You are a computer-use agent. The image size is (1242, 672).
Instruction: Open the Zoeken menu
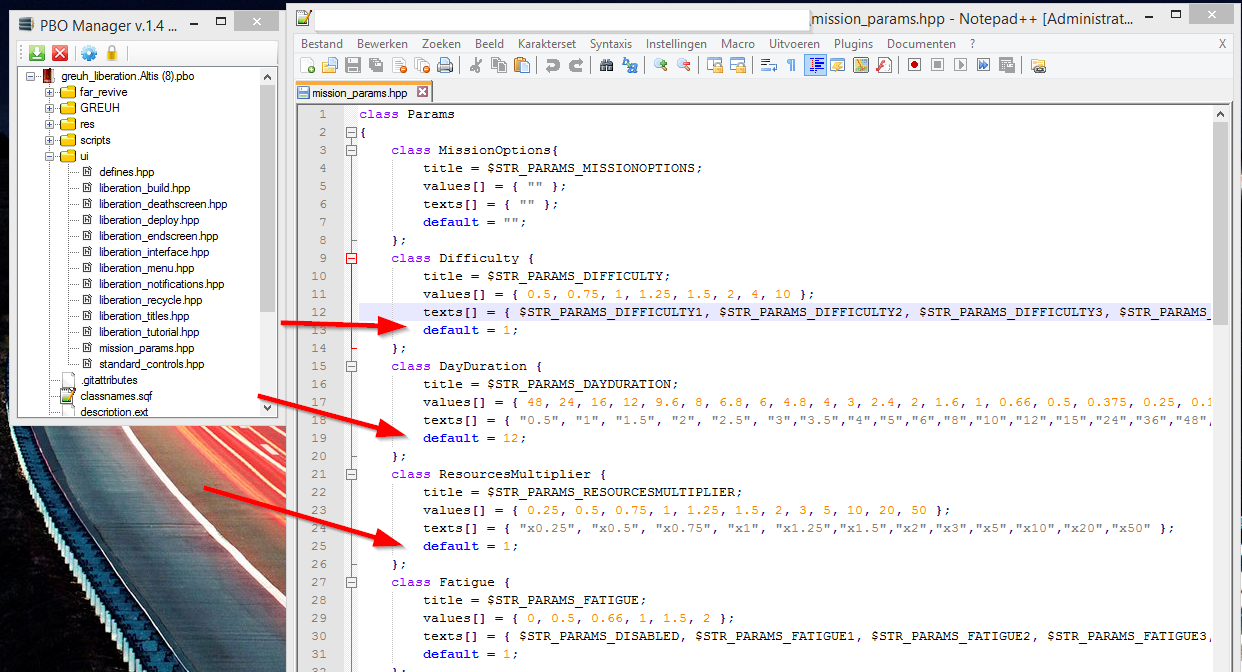coord(441,44)
